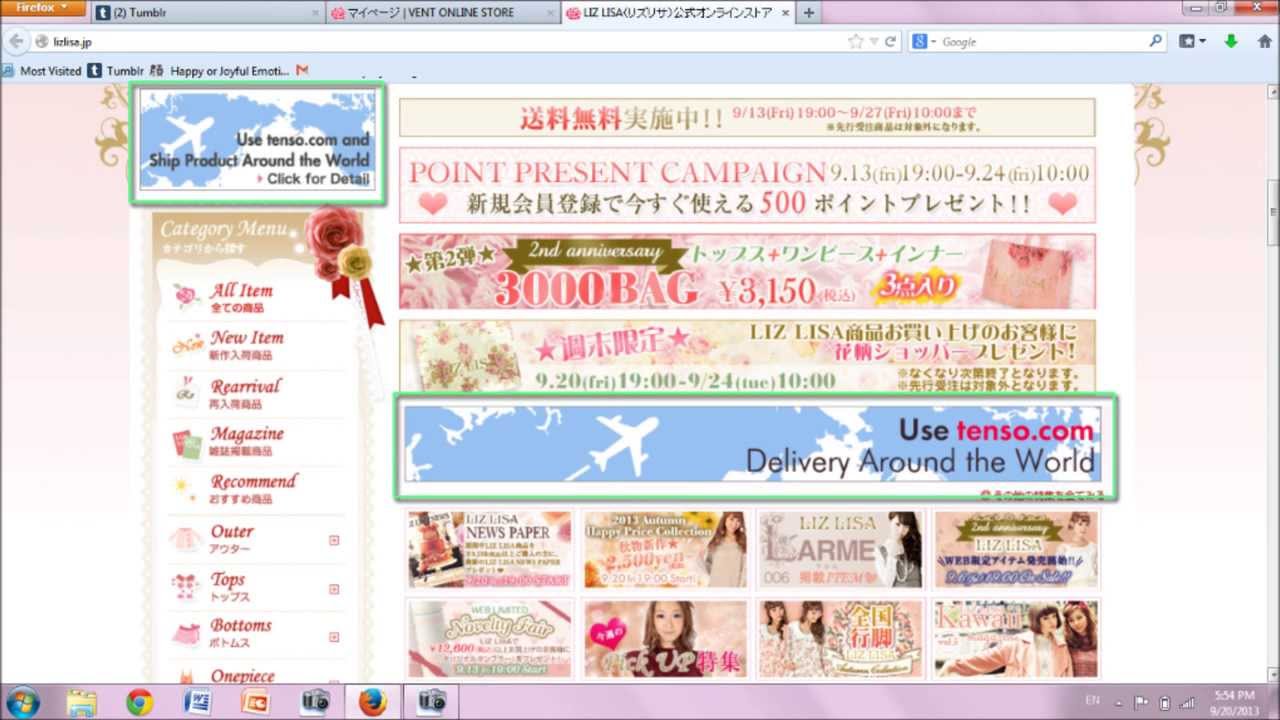The height and width of the screenshot is (720, 1280).
Task: Open the Recommend category
Action: coord(254,489)
